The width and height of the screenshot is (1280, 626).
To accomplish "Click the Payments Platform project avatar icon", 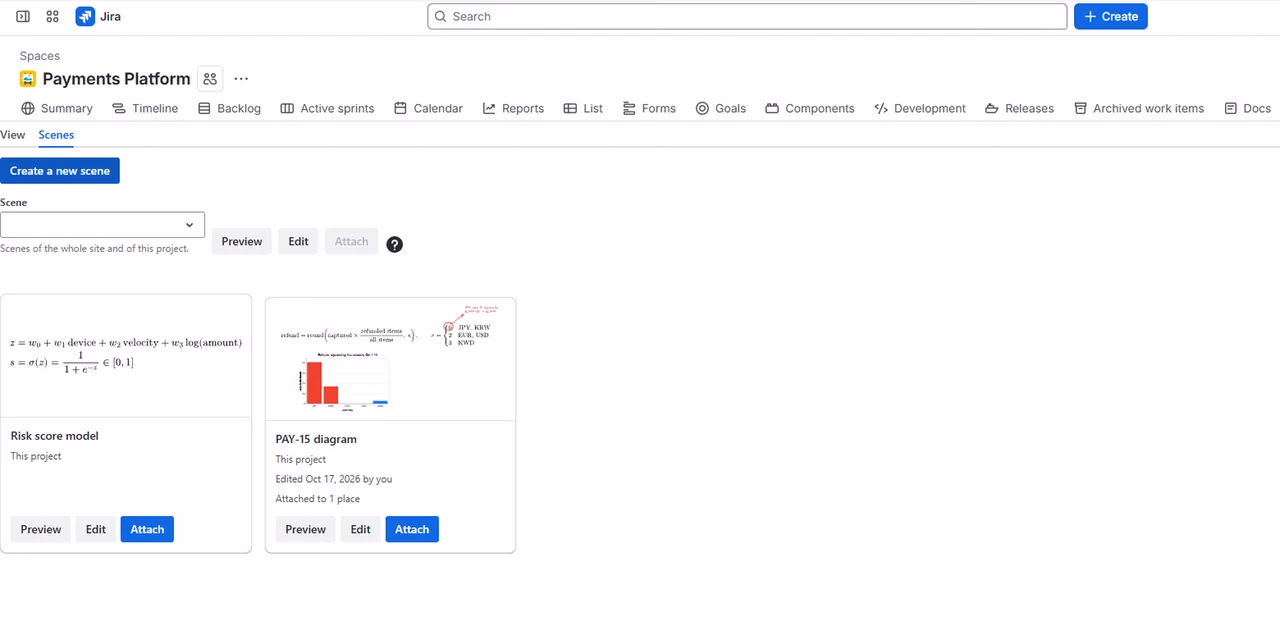I will (28, 79).
